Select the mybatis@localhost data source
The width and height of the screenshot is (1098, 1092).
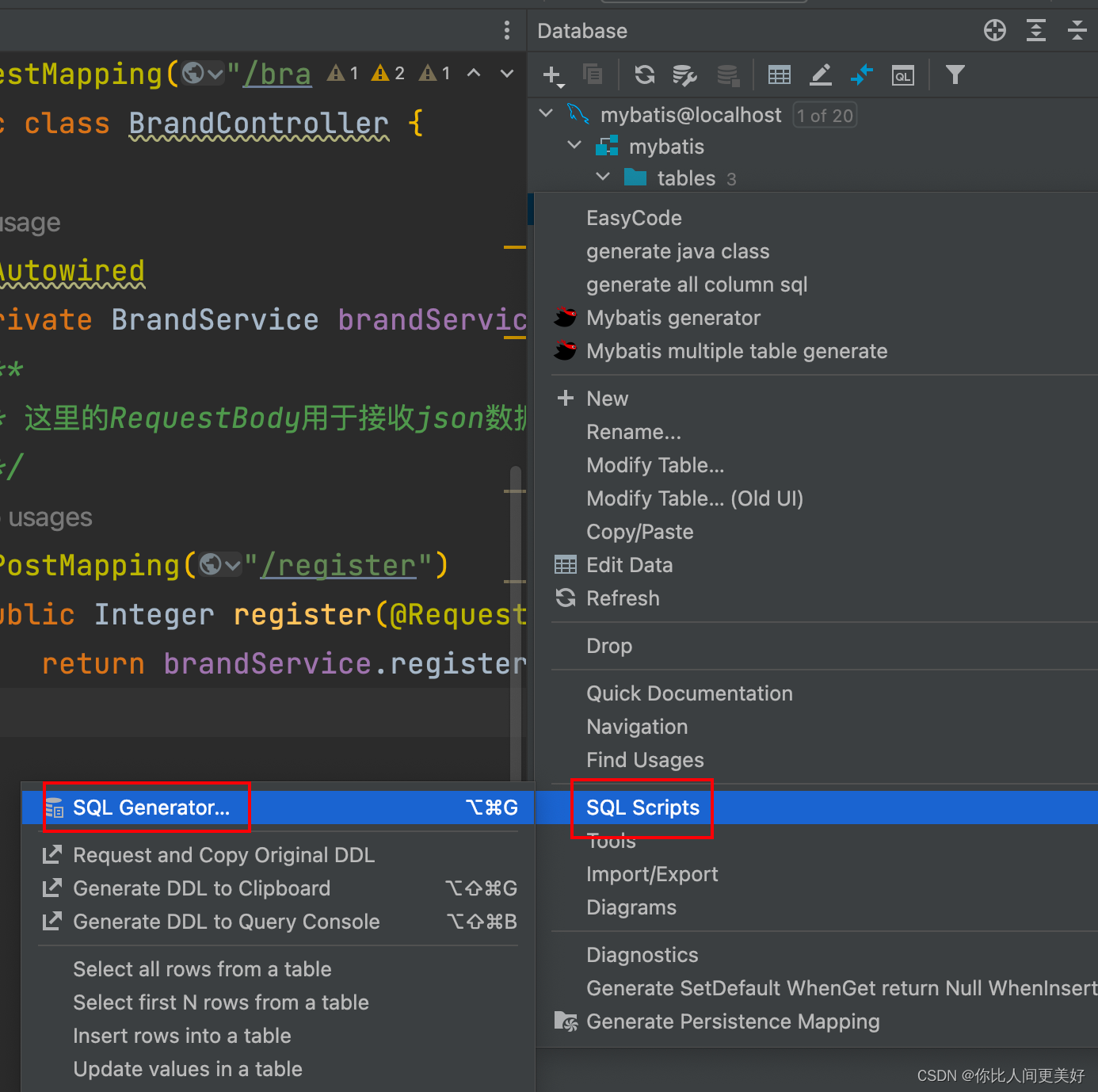pyautogui.click(x=691, y=116)
